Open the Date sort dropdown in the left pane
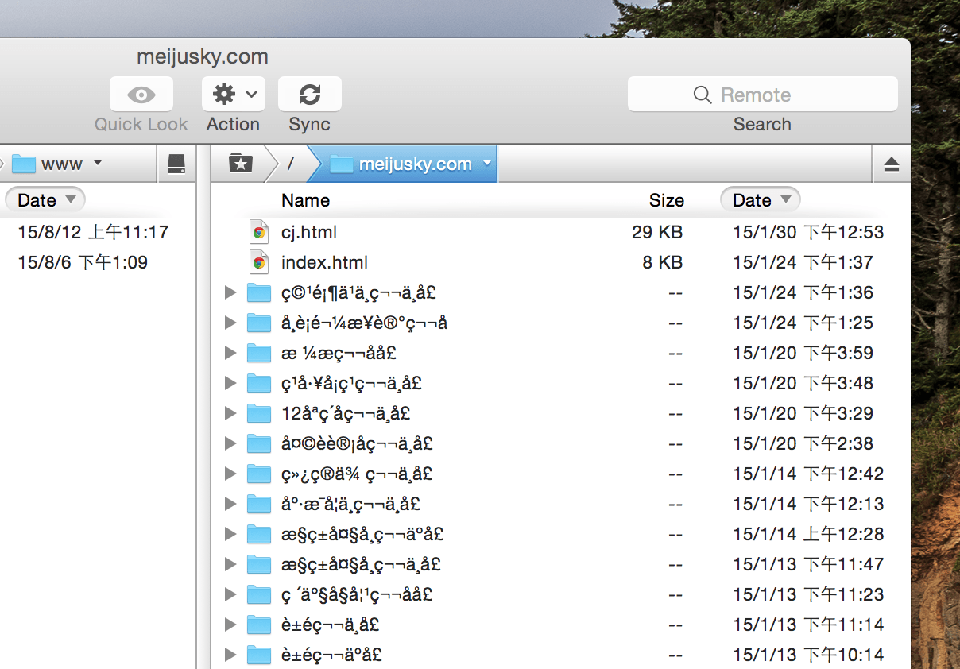The height and width of the screenshot is (669, 960). tap(44, 200)
